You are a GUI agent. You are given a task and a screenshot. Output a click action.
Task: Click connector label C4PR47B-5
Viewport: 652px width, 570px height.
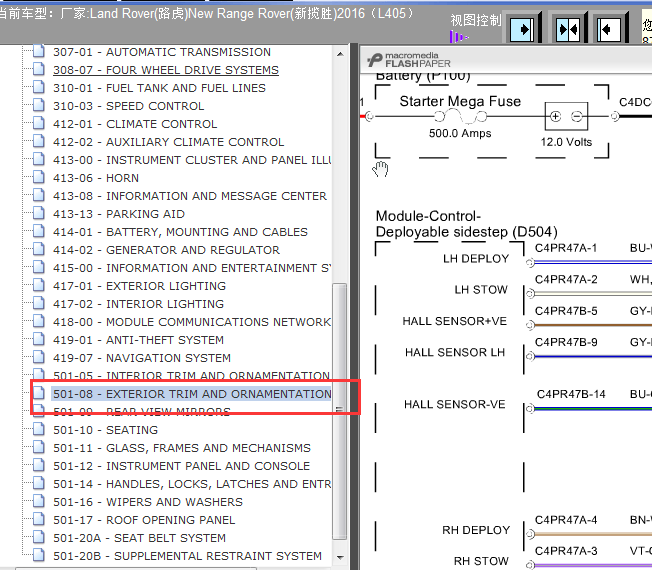pyautogui.click(x=566, y=311)
